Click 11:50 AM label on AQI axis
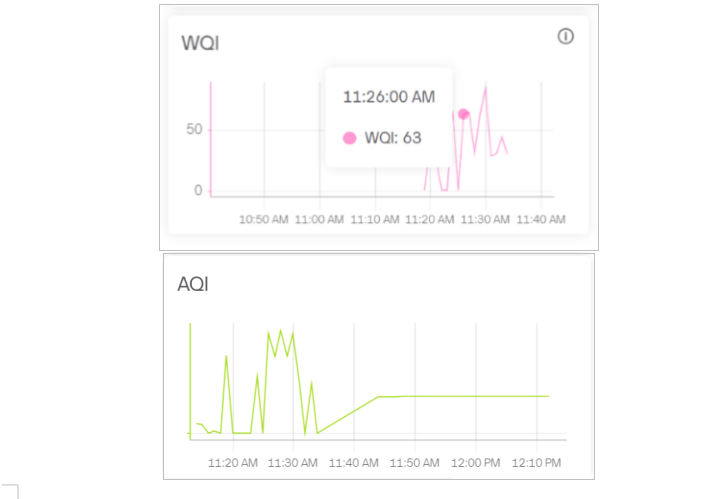The height and width of the screenshot is (499, 703). tap(415, 463)
